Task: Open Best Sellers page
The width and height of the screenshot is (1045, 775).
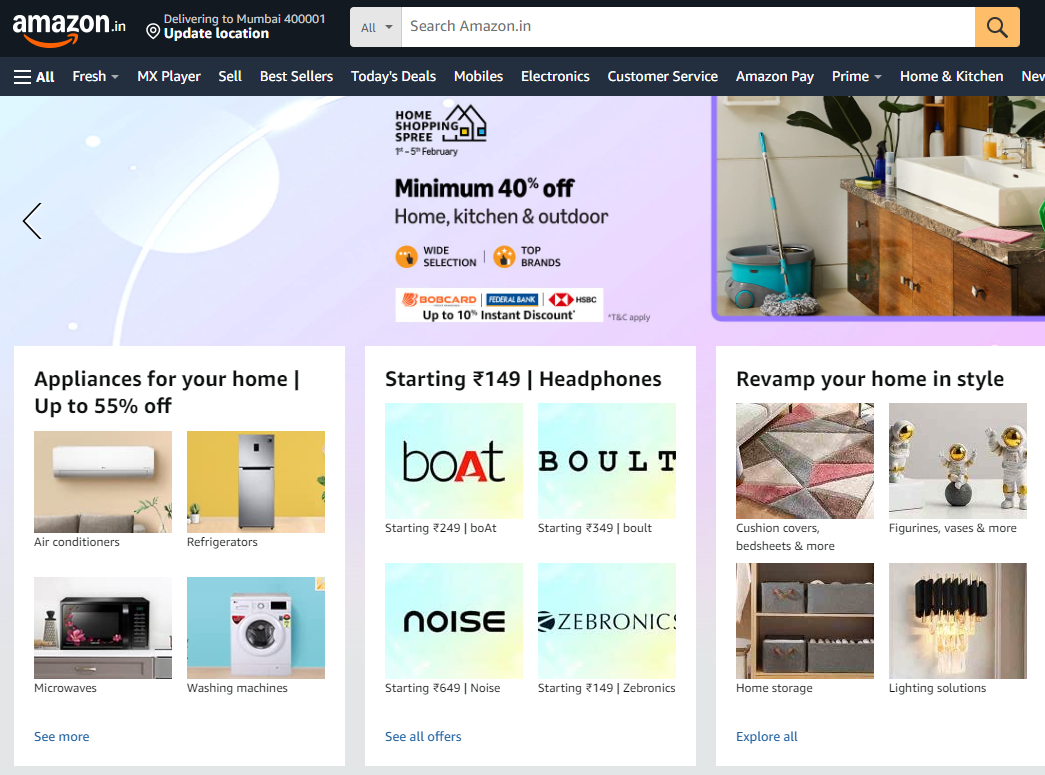Action: (x=296, y=77)
